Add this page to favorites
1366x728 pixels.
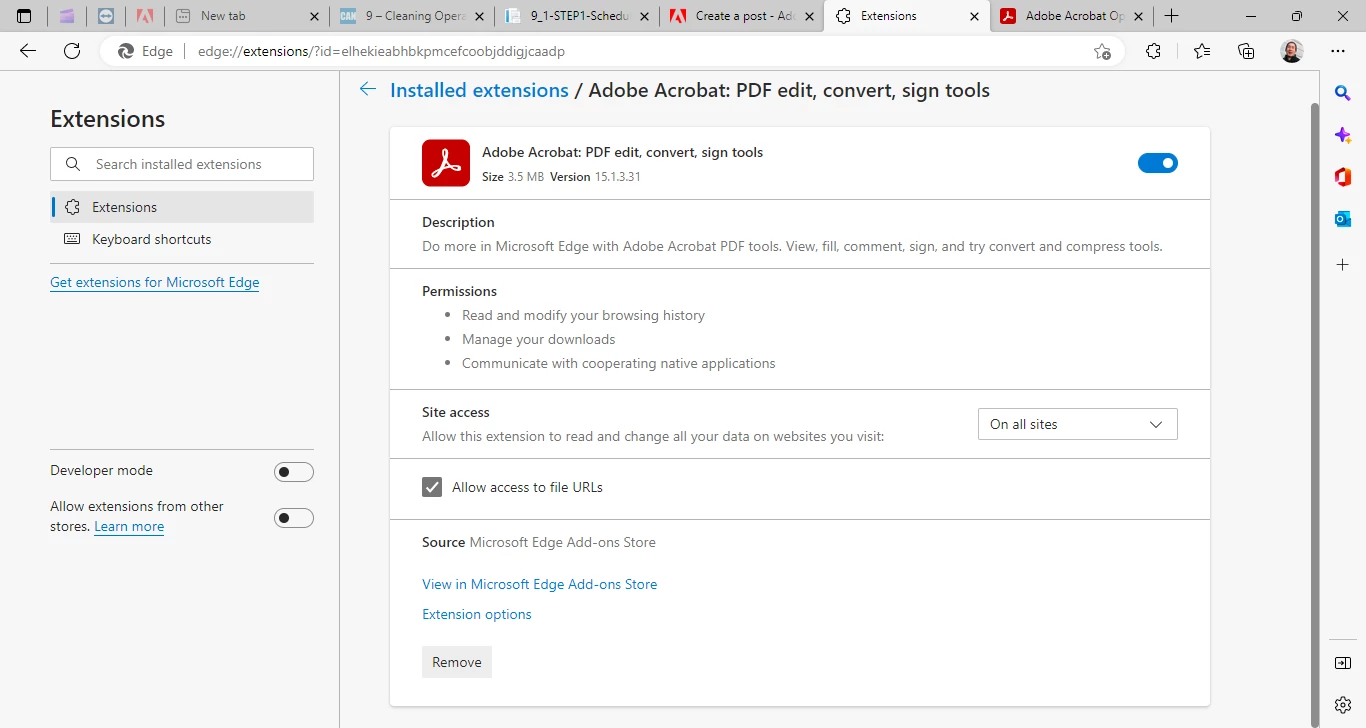click(x=1102, y=52)
